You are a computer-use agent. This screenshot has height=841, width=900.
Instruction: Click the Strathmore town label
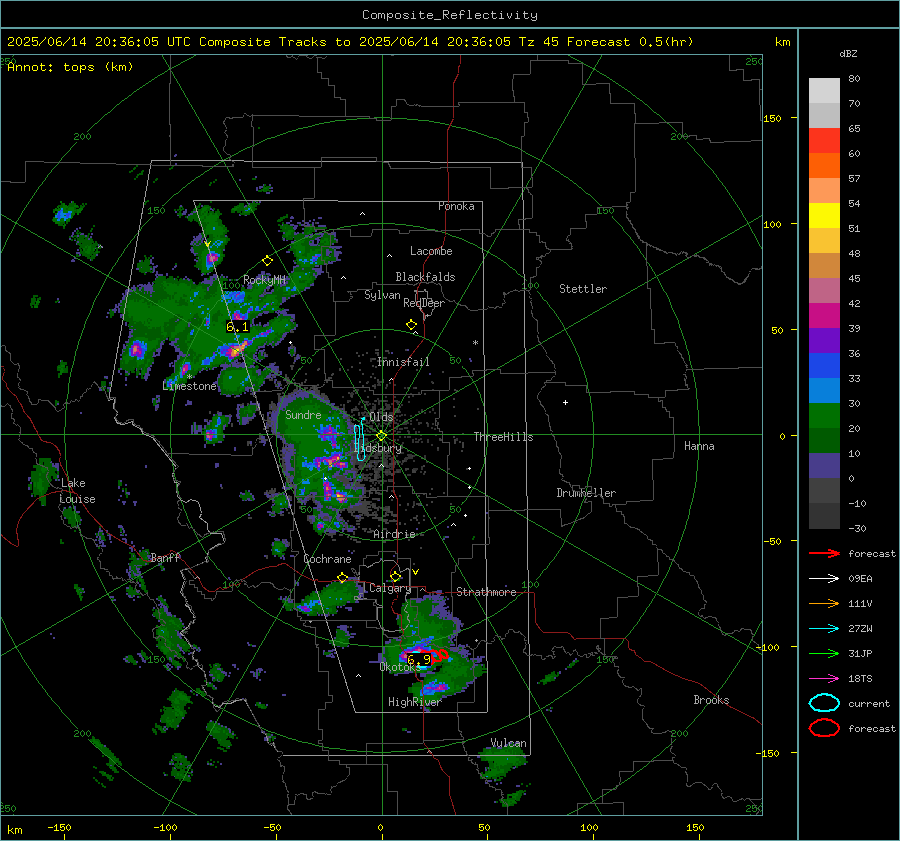(486, 592)
